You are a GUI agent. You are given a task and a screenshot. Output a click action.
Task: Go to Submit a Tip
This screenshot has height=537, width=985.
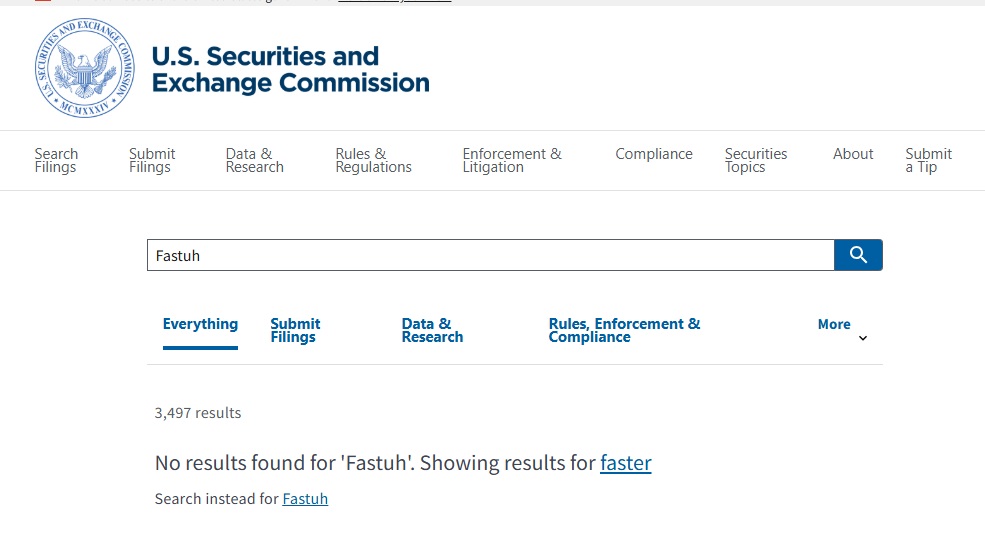[928, 161]
